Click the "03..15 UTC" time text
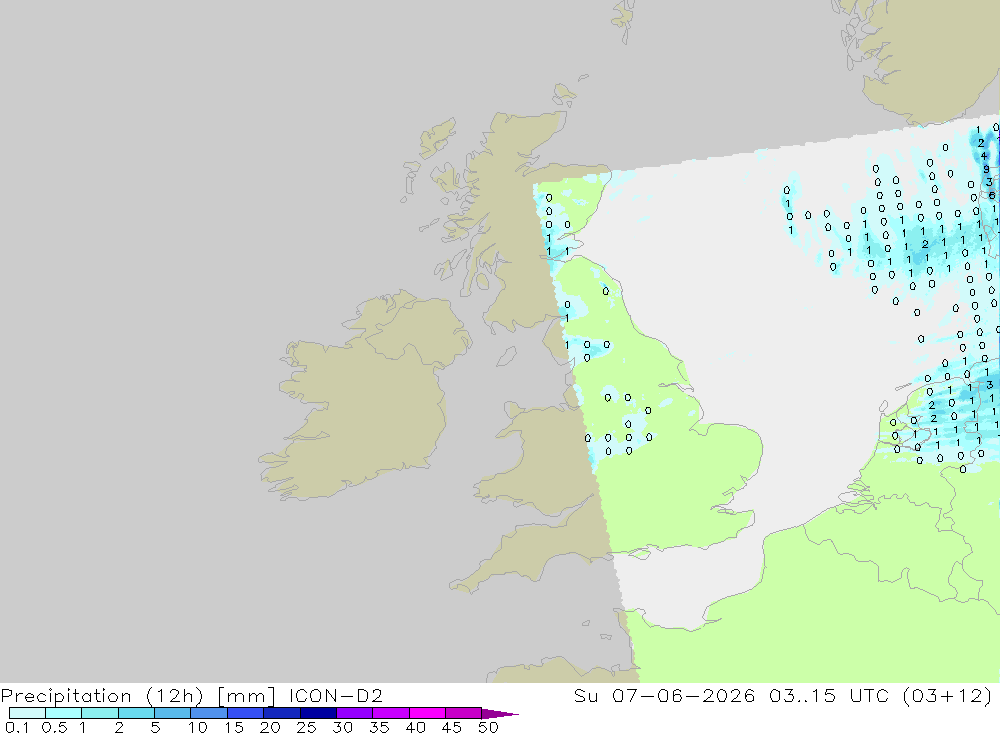Image resolution: width=1000 pixels, height=733 pixels. (x=828, y=695)
